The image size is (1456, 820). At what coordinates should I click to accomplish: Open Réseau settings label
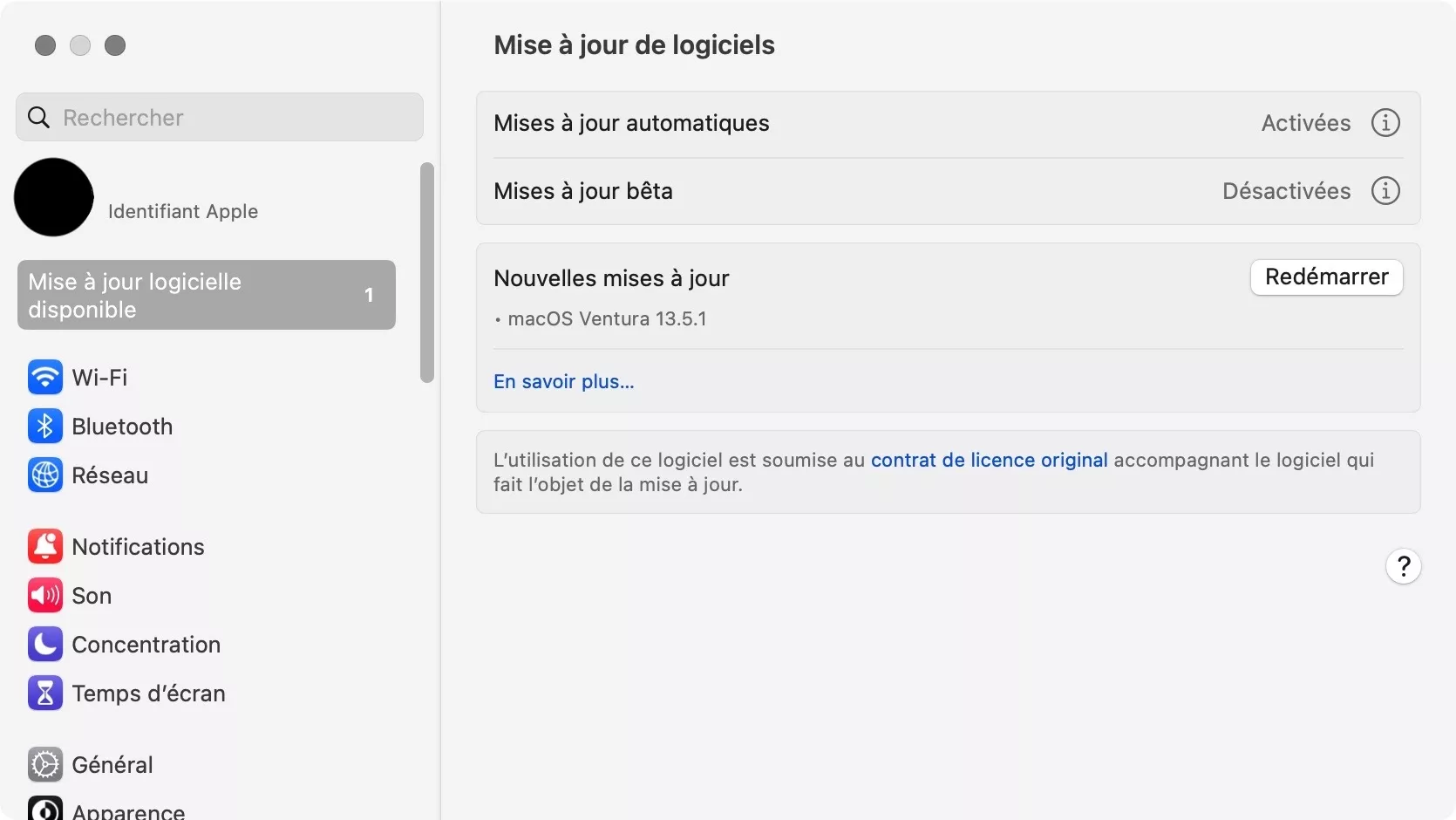[110, 475]
